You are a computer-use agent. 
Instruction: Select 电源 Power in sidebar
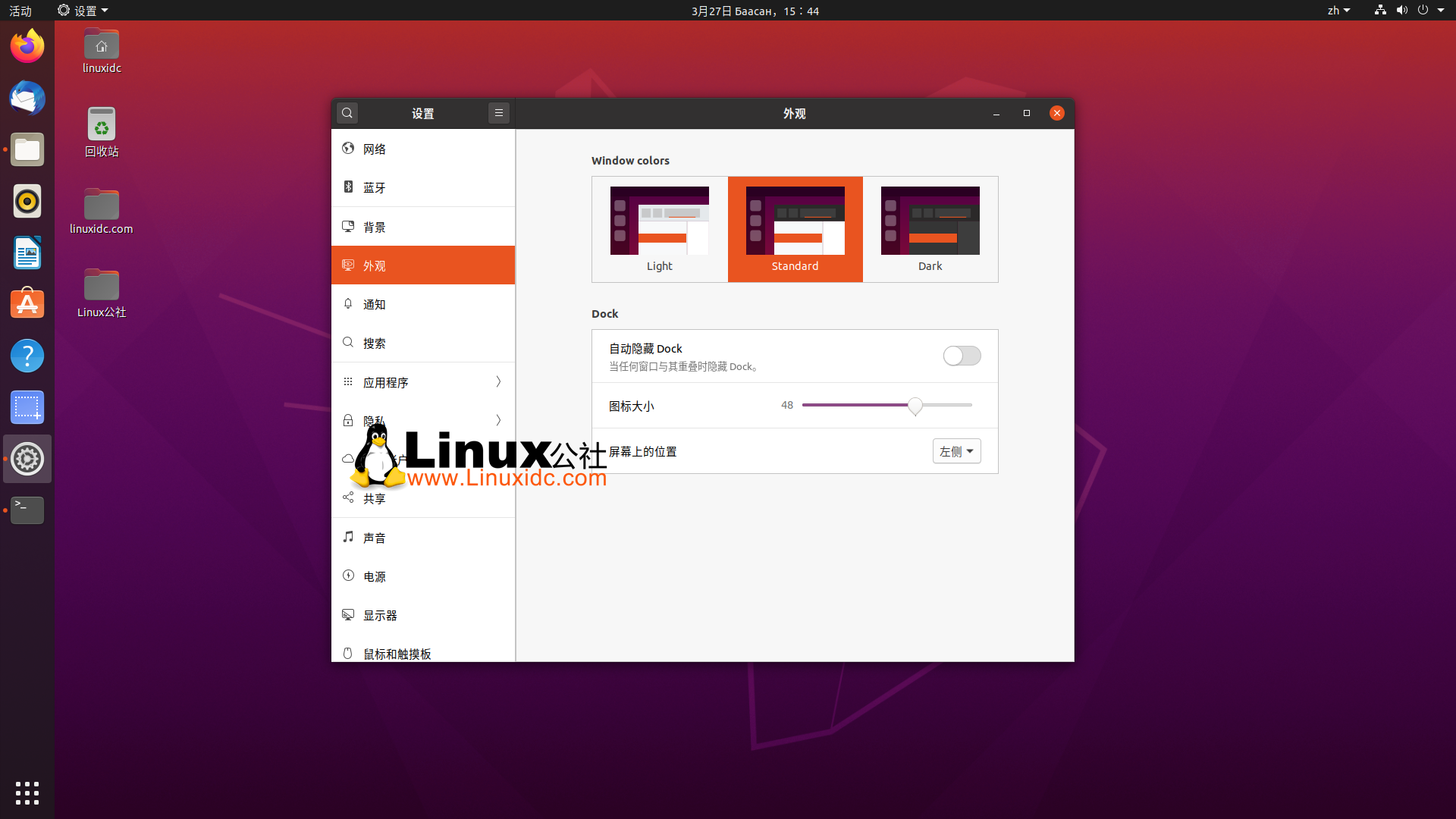pos(423,576)
